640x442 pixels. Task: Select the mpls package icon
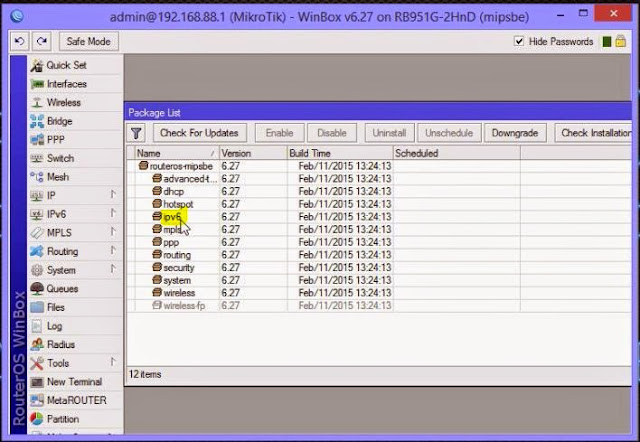(157, 229)
